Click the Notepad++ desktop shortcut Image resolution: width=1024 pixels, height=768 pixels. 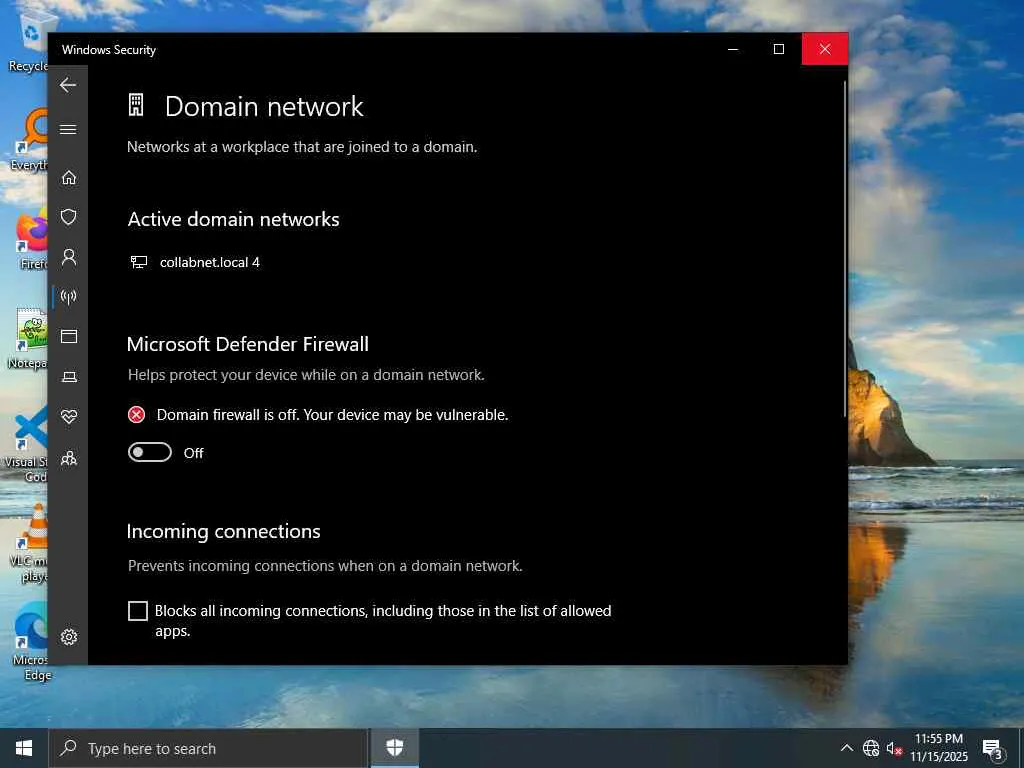click(30, 338)
